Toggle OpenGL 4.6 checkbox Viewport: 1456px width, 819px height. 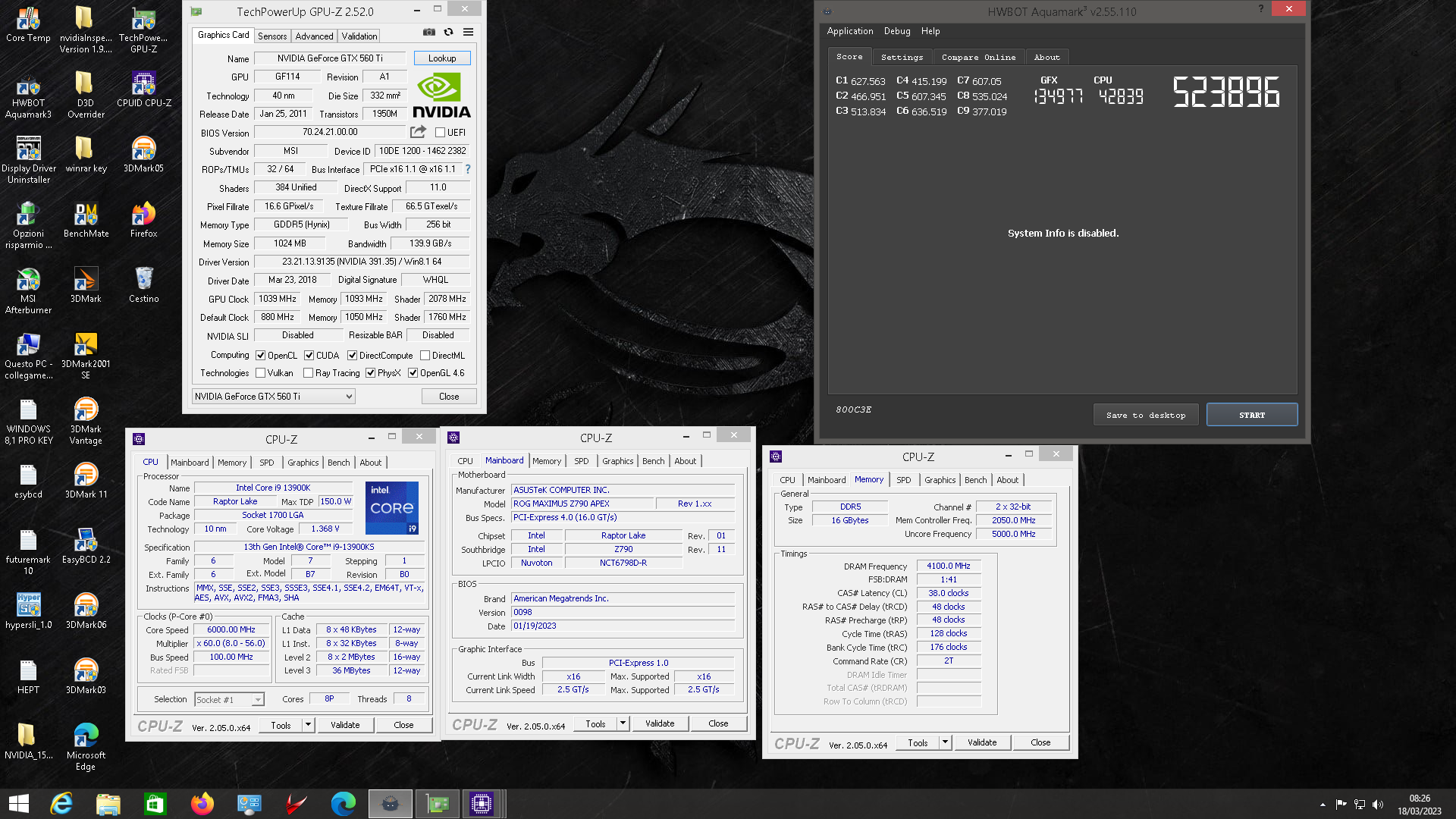(413, 372)
